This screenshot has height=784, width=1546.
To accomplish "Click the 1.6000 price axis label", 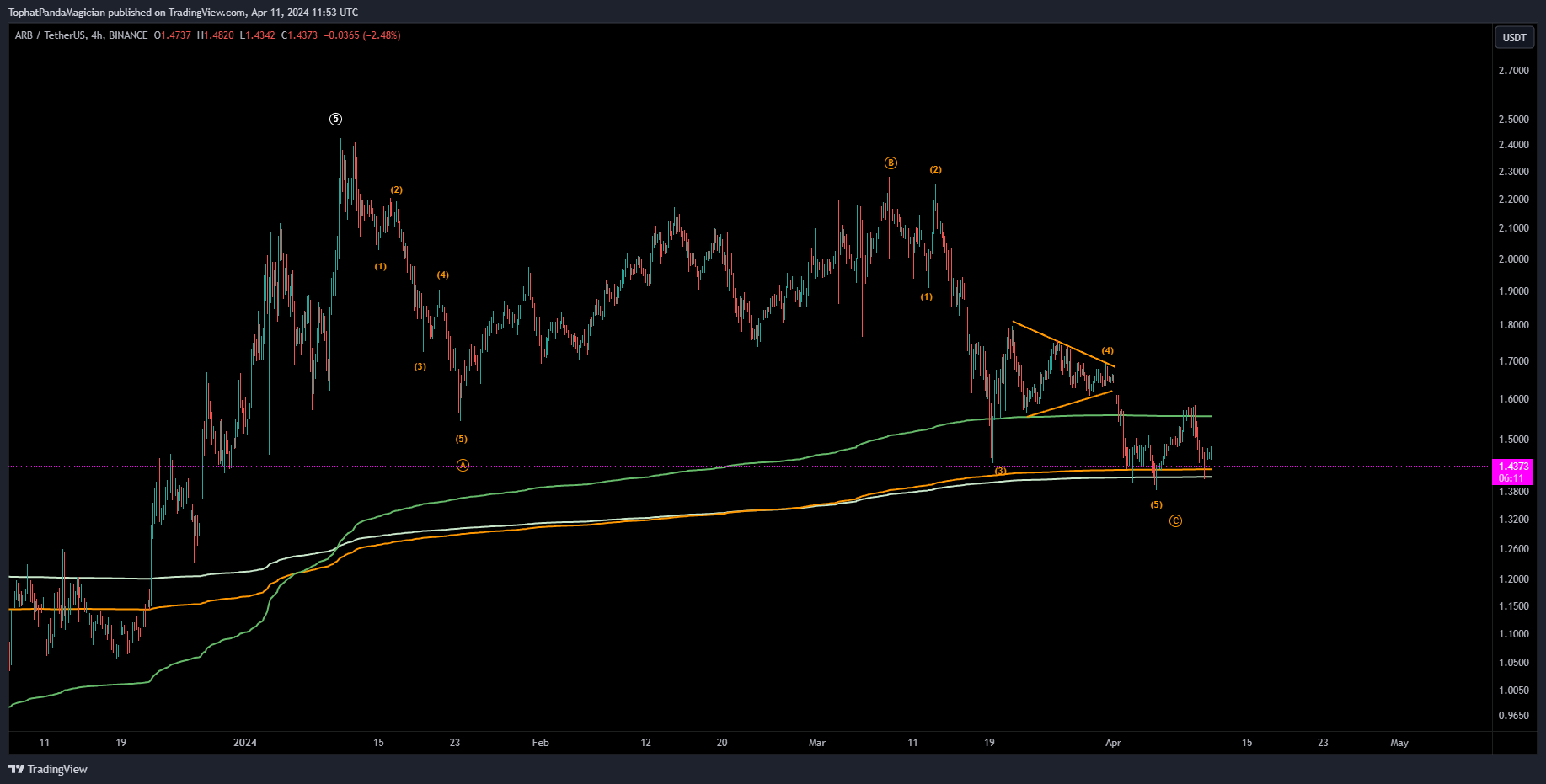I will tap(1513, 399).
